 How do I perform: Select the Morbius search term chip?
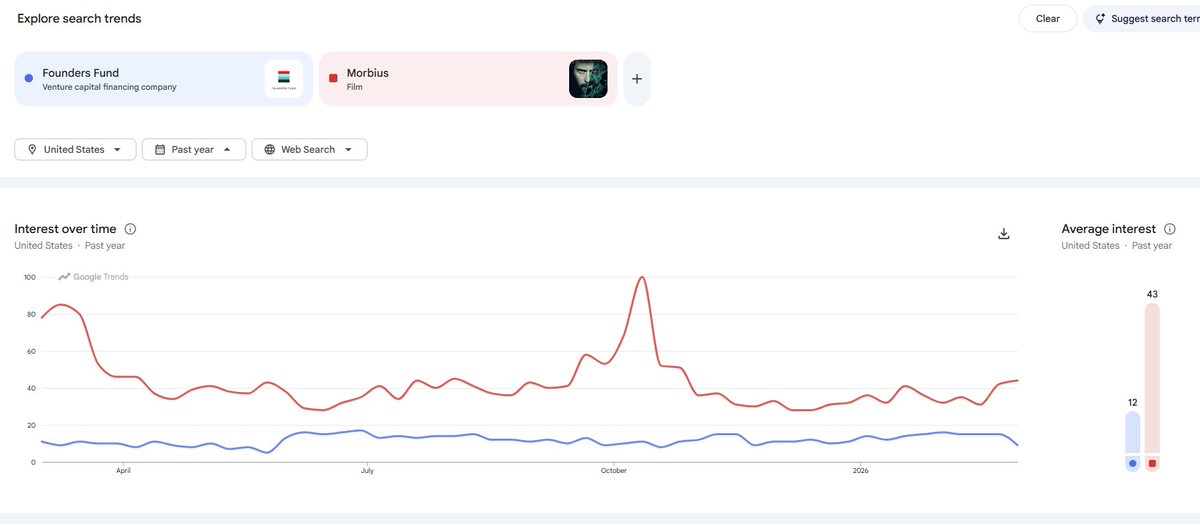tap(468, 79)
